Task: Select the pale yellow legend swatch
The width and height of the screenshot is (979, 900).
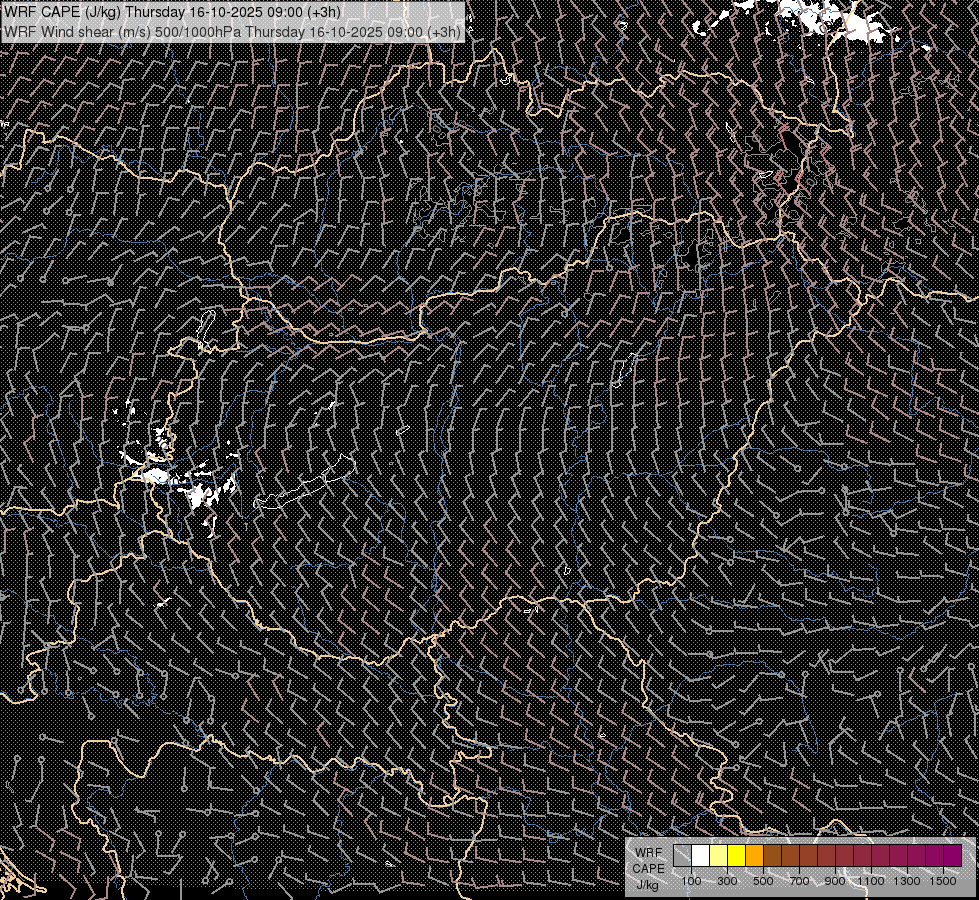Action: point(719,856)
